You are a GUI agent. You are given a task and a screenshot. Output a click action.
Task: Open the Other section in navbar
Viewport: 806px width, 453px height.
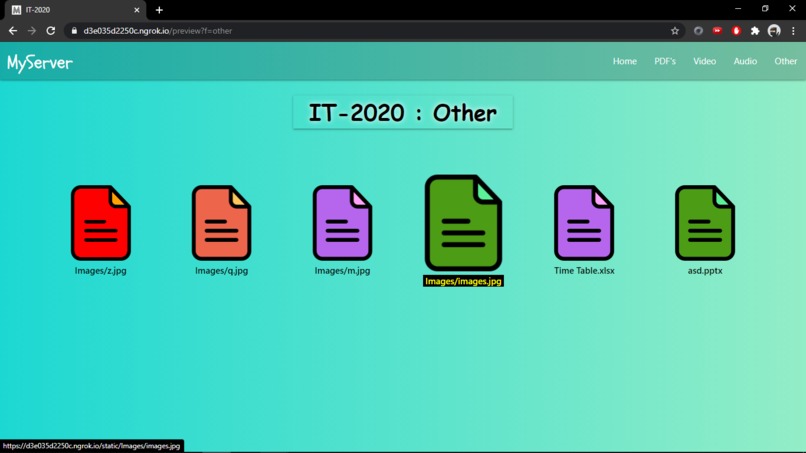(x=785, y=61)
